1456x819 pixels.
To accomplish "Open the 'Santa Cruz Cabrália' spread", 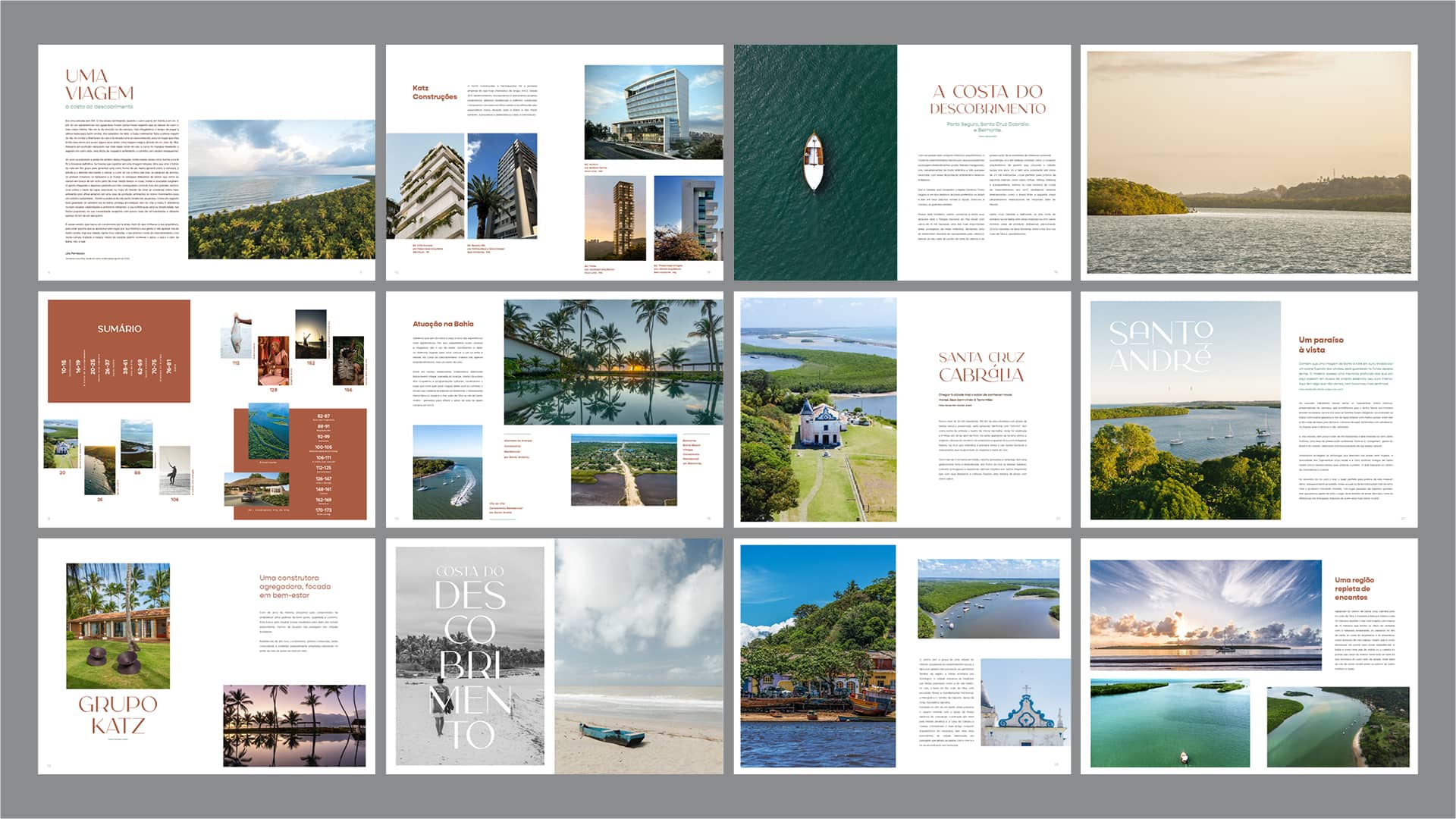I will [902, 409].
